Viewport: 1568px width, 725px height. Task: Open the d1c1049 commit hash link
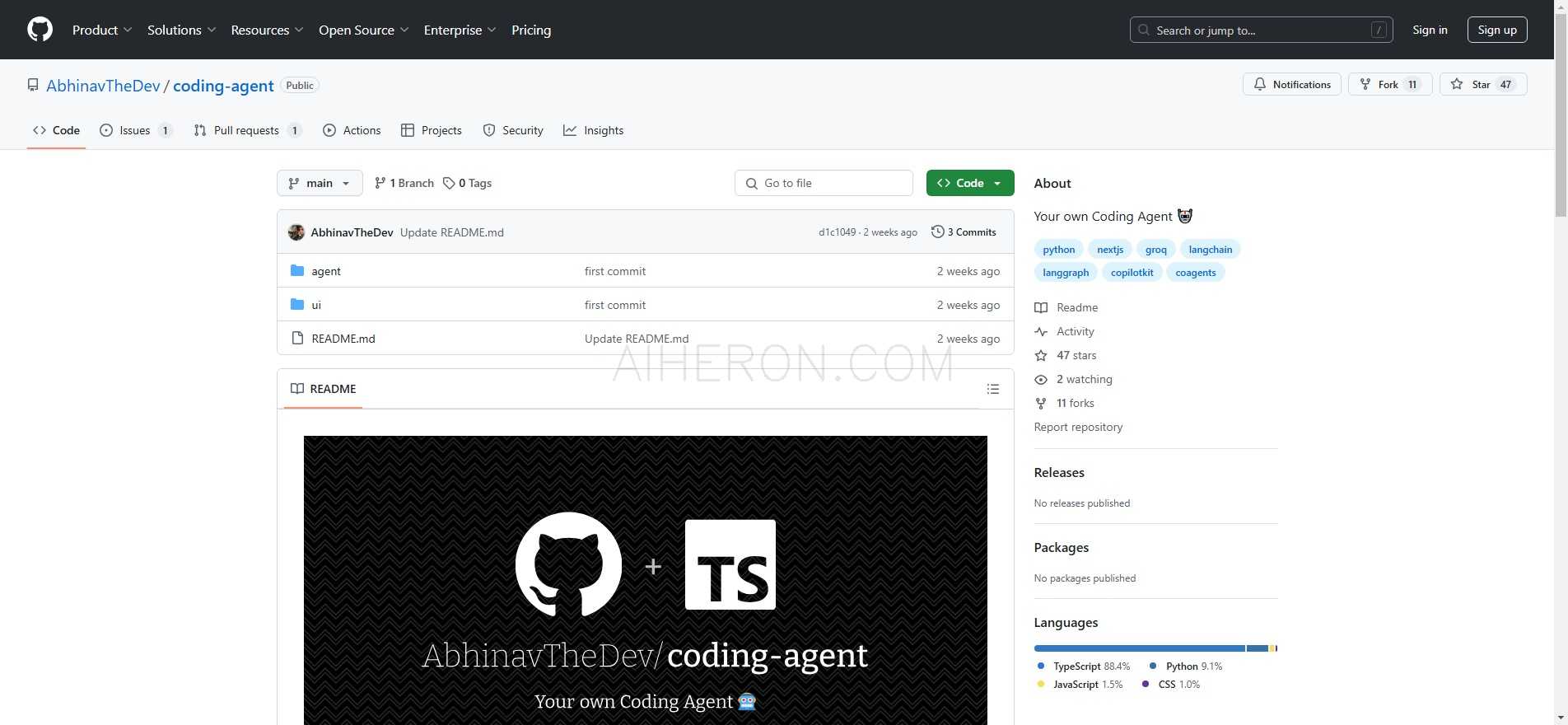(x=837, y=232)
